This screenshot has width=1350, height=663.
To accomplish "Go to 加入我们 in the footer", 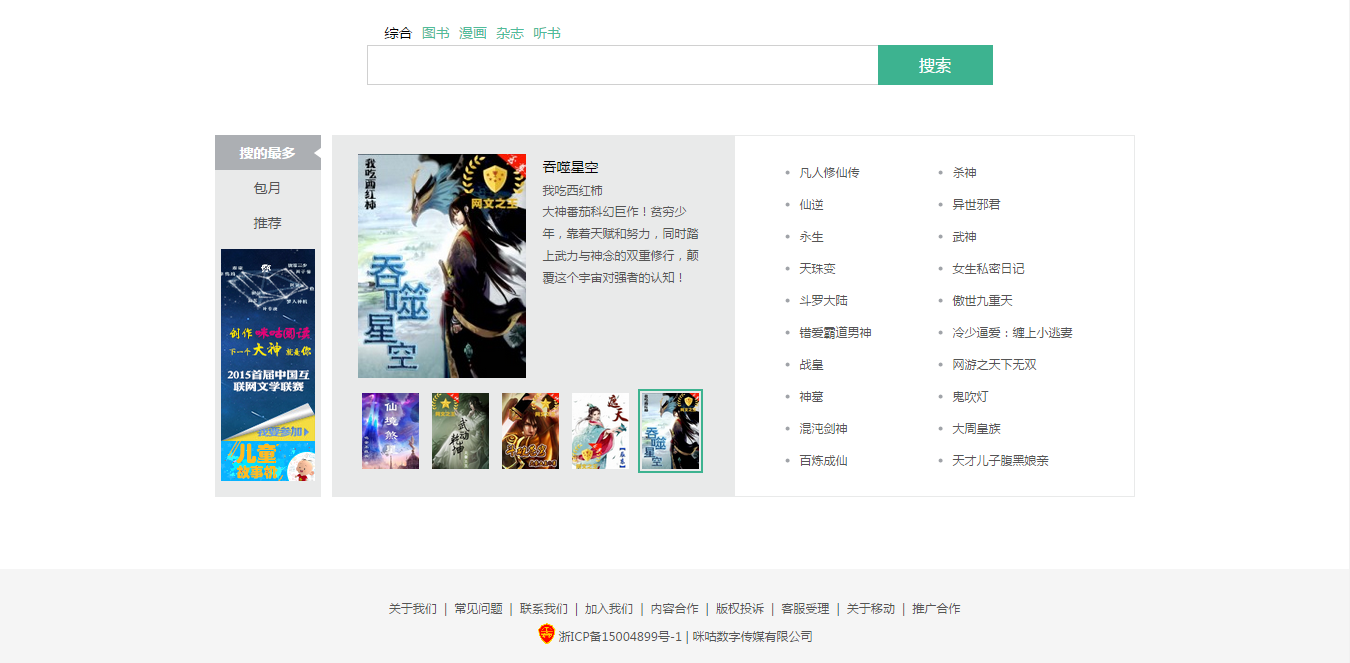I will [609, 609].
